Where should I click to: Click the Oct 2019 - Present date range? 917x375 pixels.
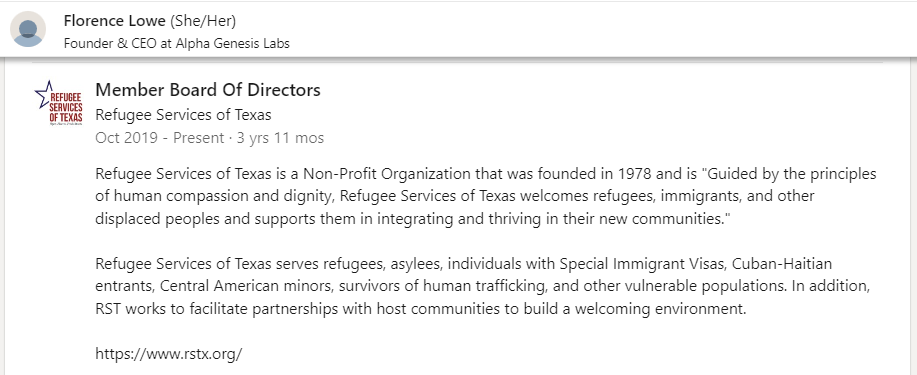tap(160, 138)
